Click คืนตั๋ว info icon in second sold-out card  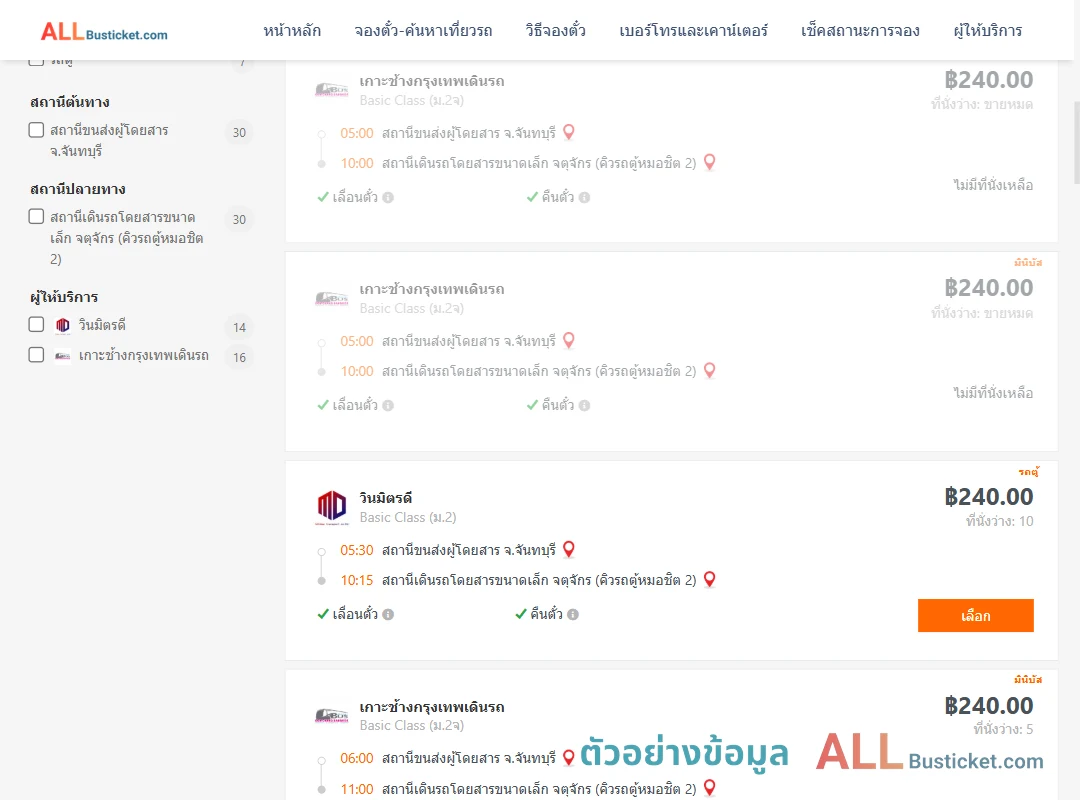pyautogui.click(x=584, y=405)
